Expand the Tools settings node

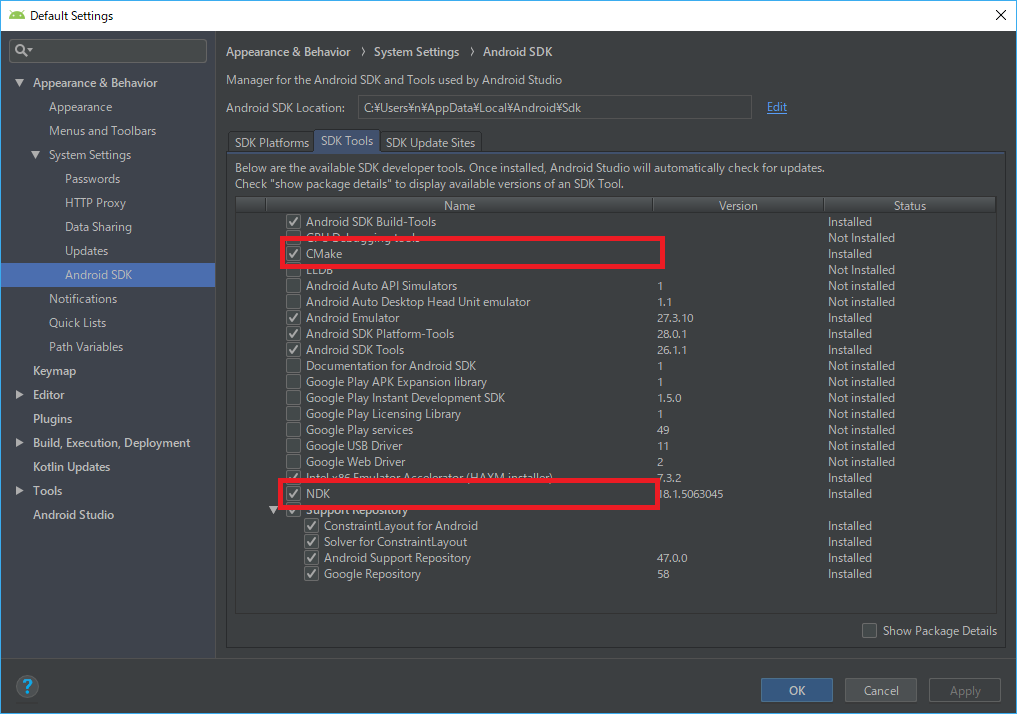click(x=19, y=490)
